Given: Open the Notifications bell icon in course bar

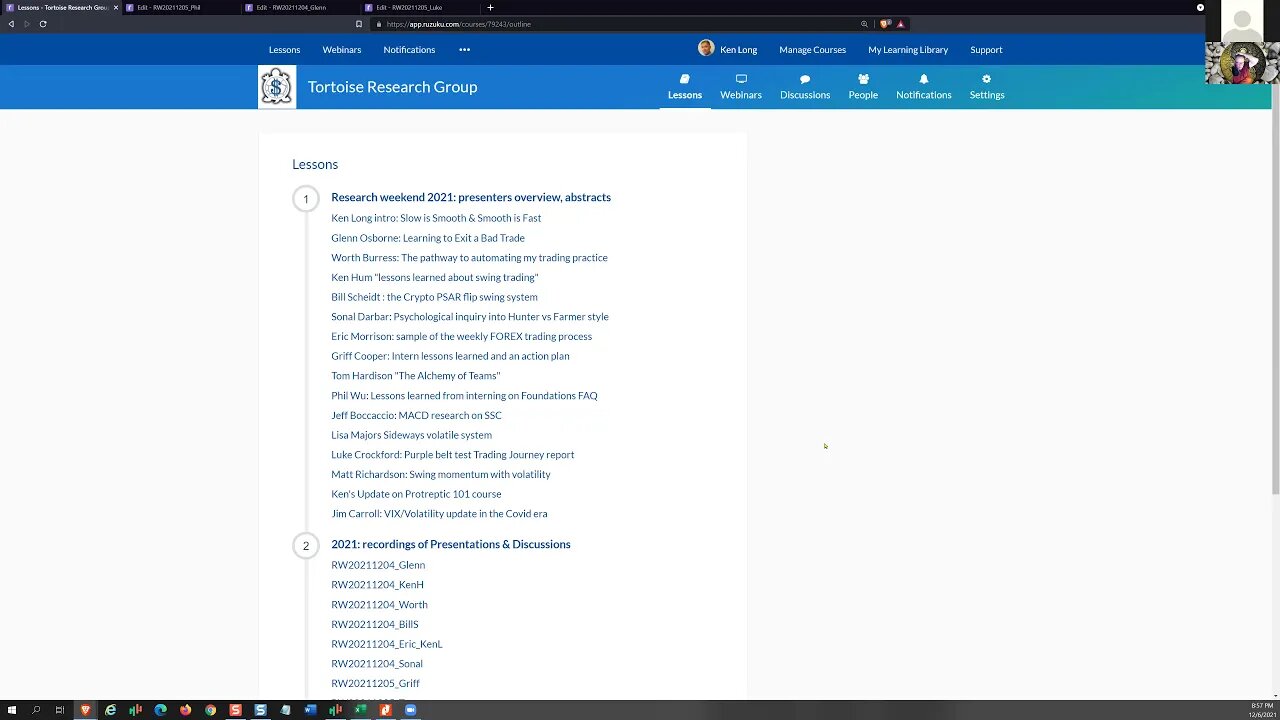Looking at the screenshot, I should click(x=923, y=79).
